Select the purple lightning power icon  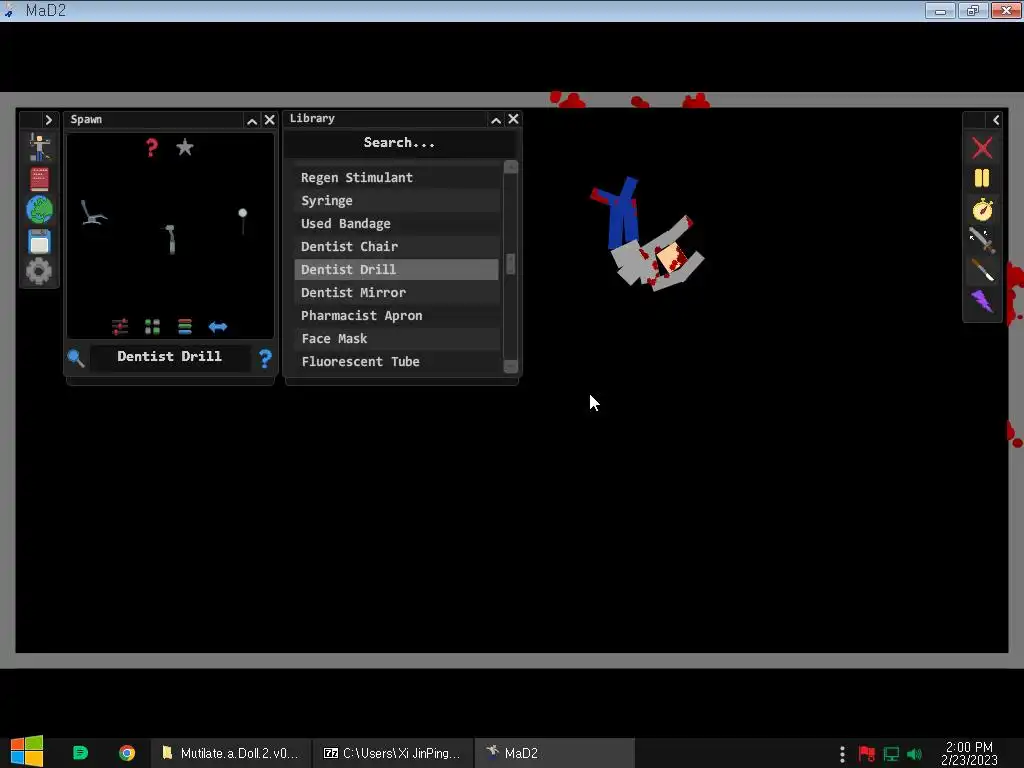(x=982, y=301)
